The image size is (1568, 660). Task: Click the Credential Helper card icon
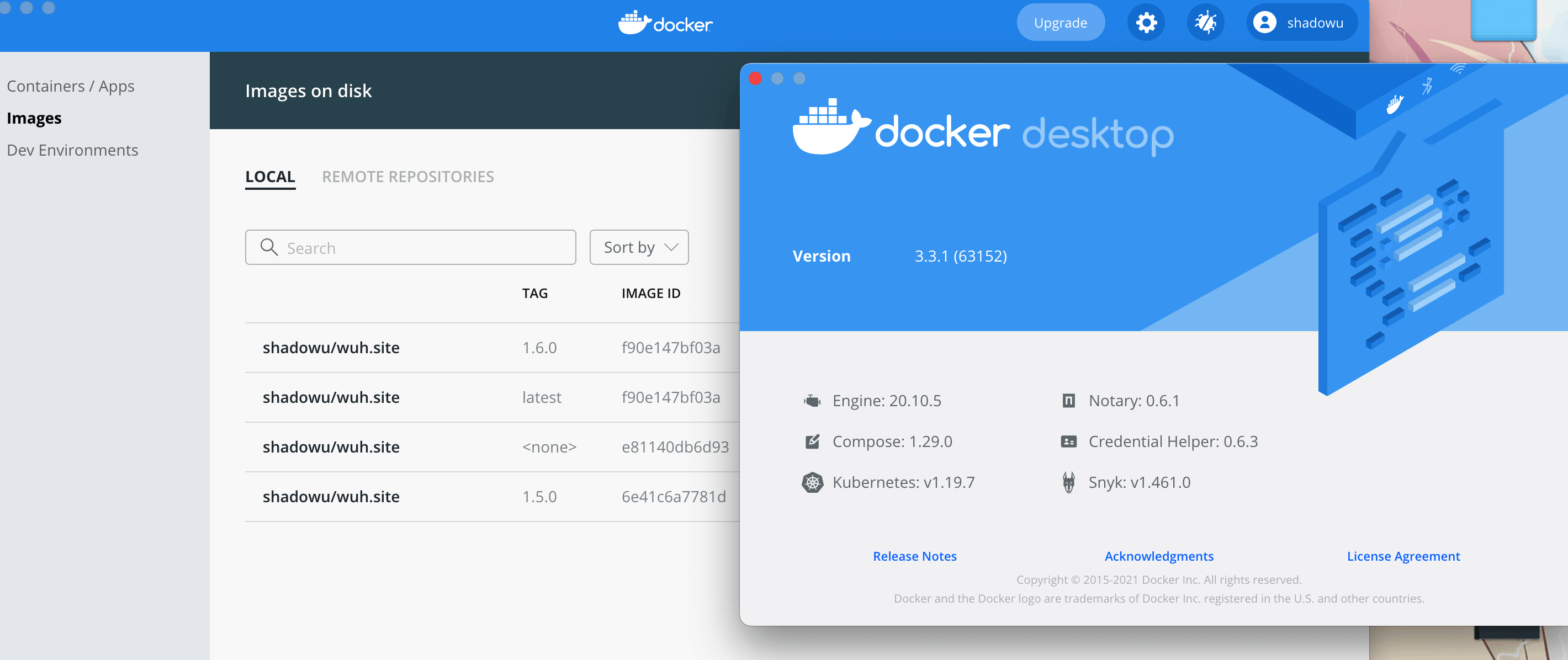pos(1068,441)
